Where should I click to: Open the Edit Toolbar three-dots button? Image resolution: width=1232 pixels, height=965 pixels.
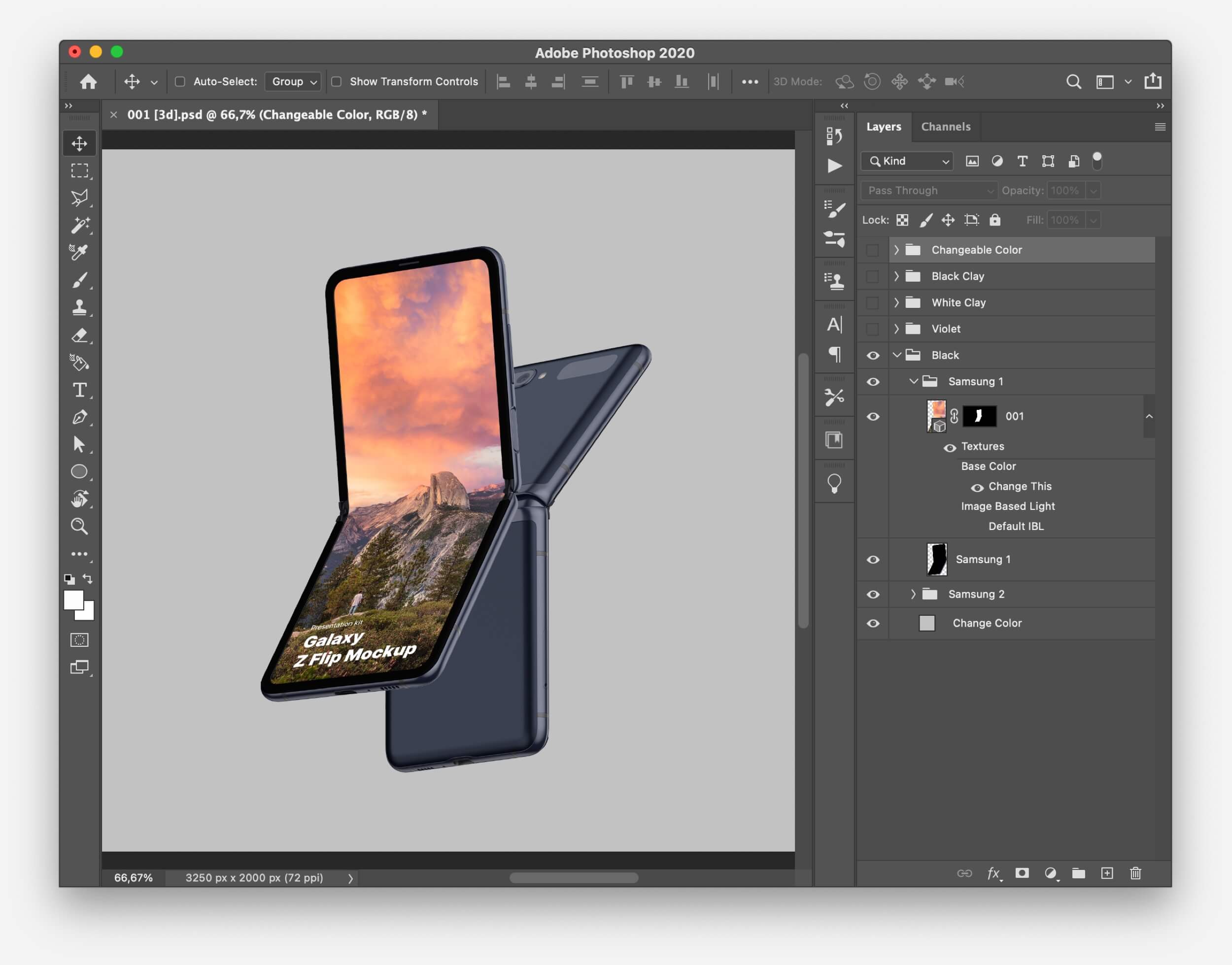[x=79, y=554]
